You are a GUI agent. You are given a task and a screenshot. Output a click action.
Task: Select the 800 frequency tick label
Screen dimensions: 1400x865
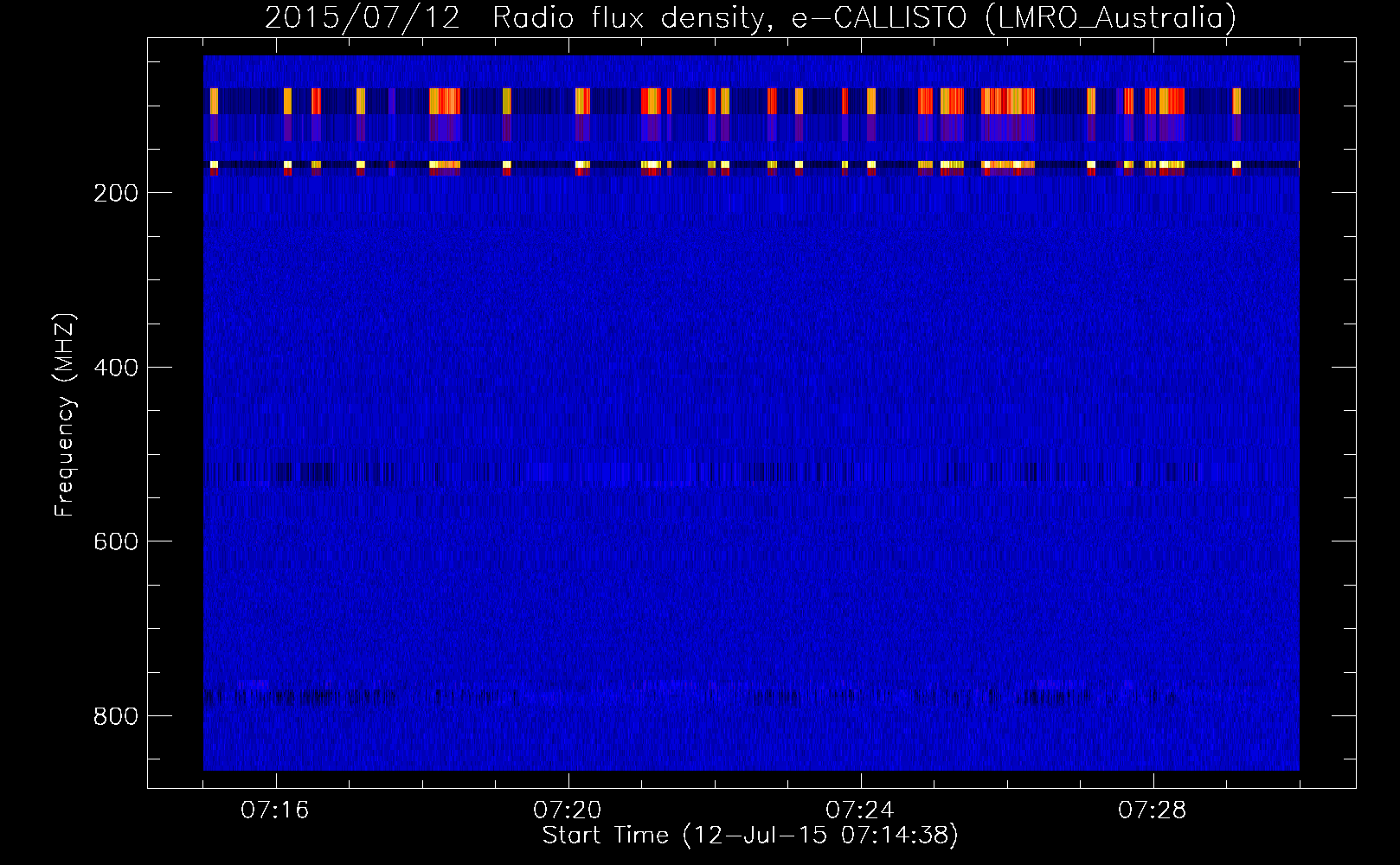[116, 716]
